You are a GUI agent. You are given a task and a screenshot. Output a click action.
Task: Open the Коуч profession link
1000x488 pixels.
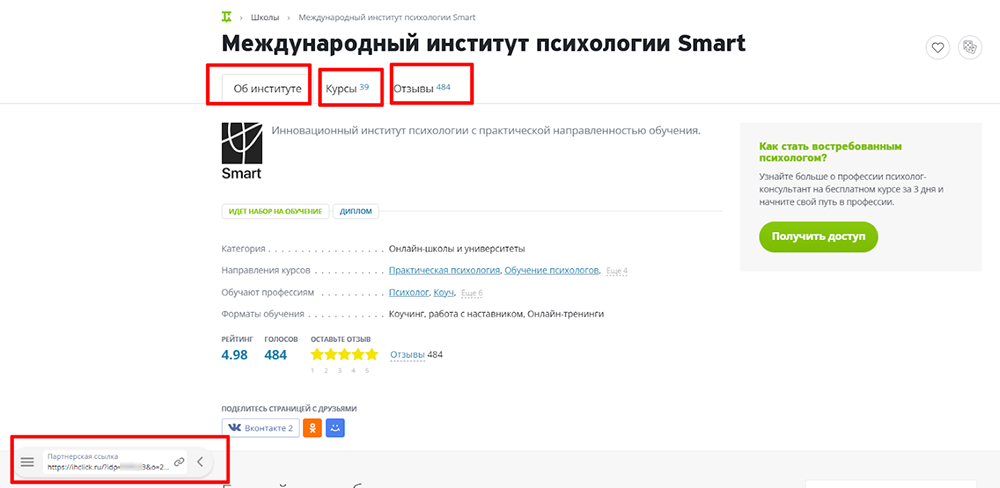(x=443, y=293)
